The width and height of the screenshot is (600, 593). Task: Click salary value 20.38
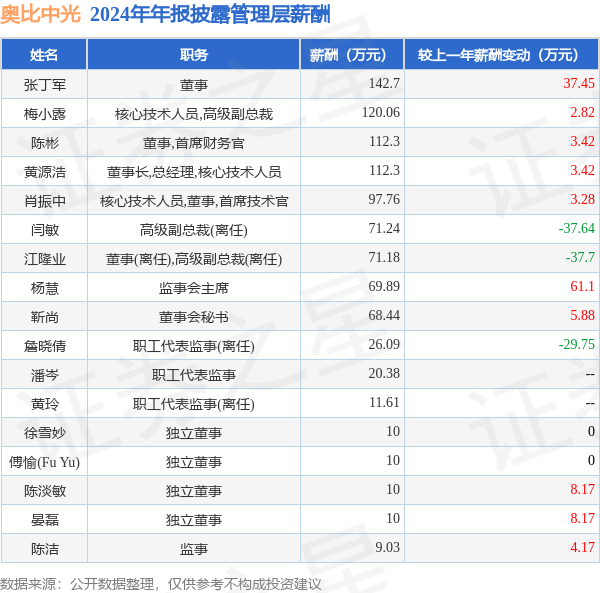(384, 373)
